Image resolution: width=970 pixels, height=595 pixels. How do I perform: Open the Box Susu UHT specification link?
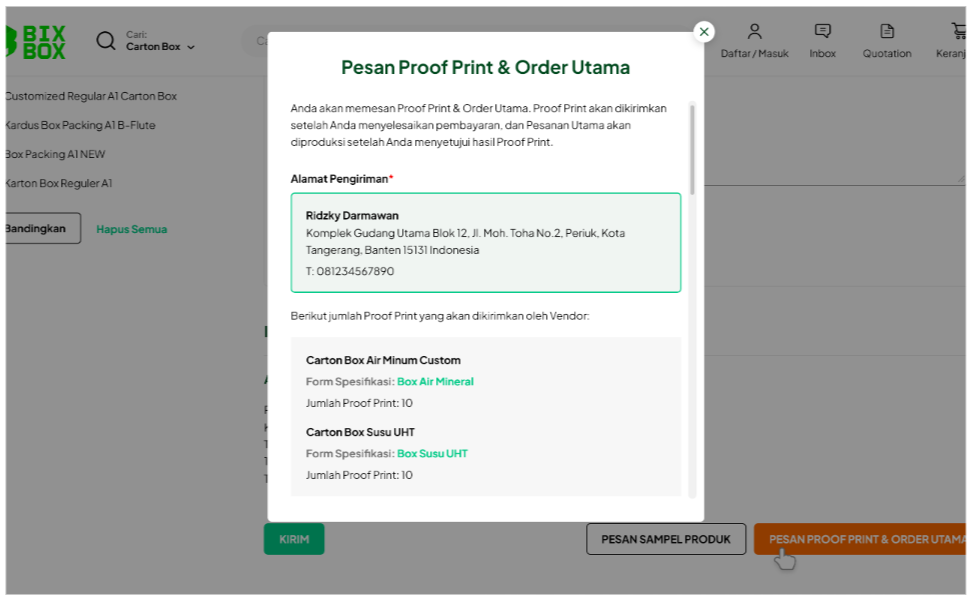click(x=432, y=454)
